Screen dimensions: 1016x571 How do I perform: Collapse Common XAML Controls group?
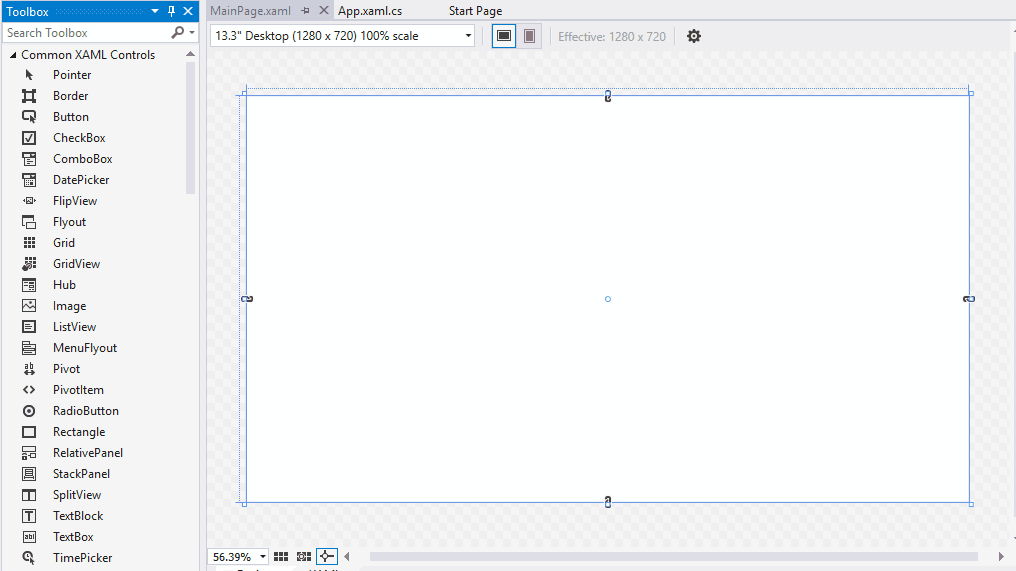tap(13, 55)
